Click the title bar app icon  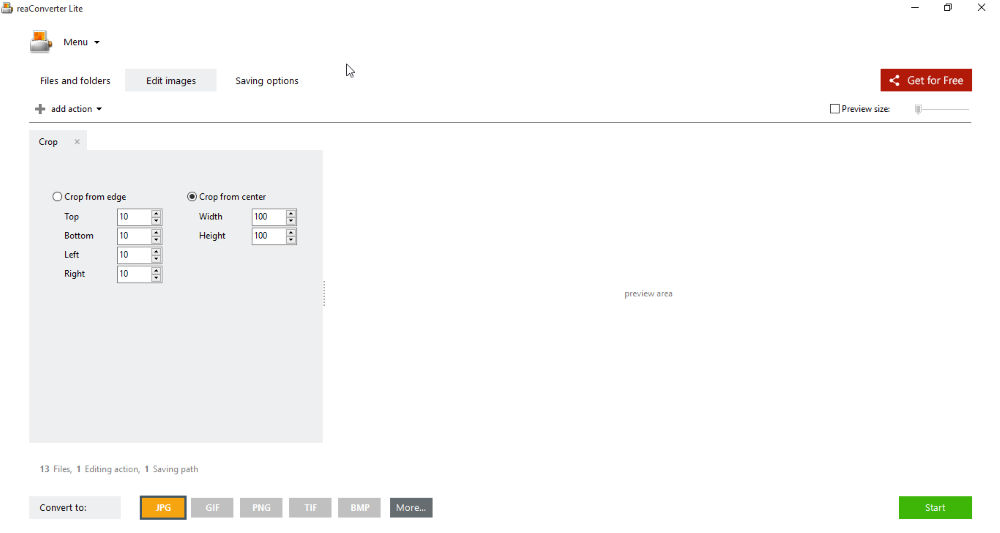(7, 8)
